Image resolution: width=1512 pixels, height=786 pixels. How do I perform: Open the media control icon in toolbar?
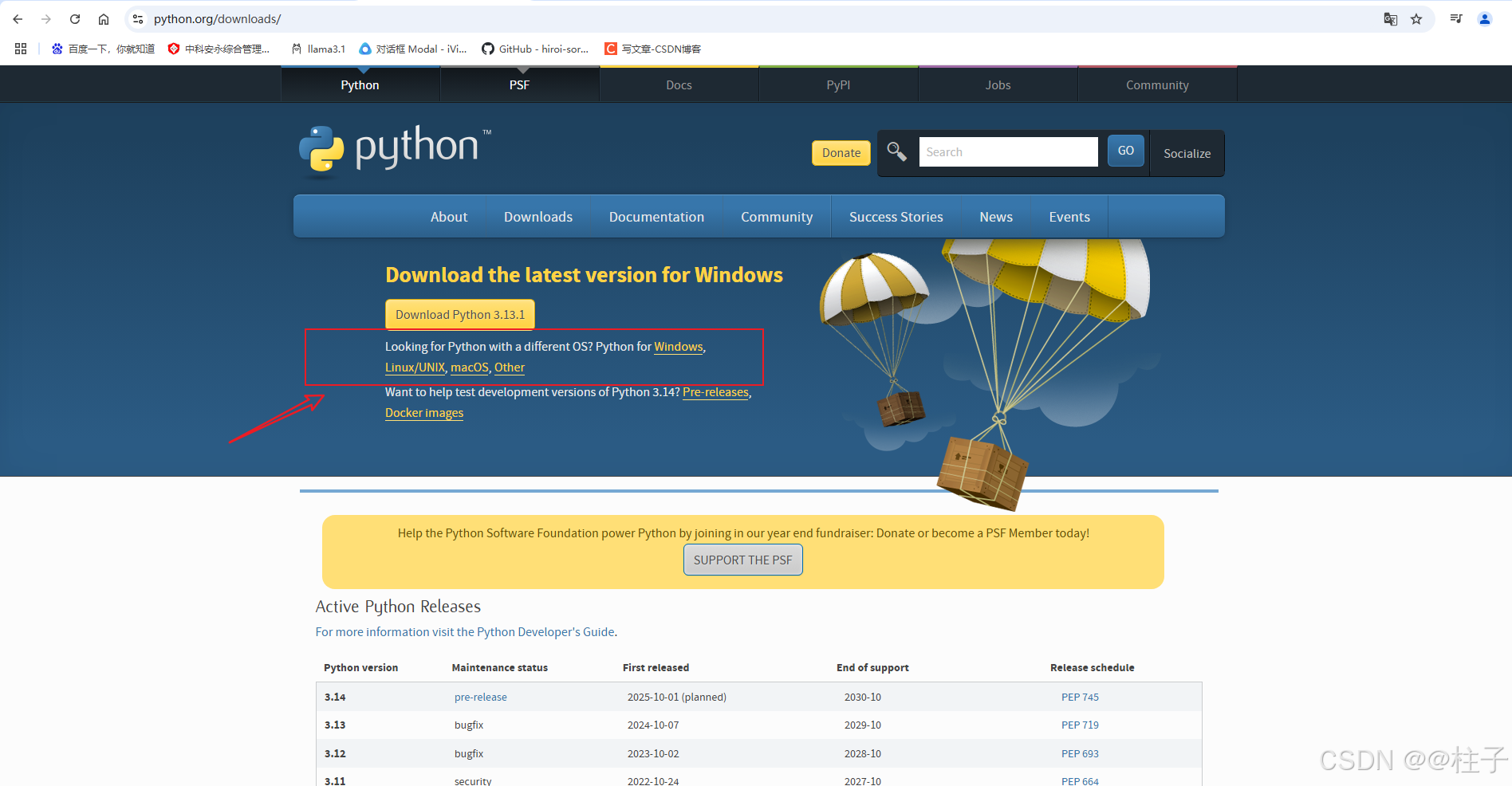tap(1456, 19)
